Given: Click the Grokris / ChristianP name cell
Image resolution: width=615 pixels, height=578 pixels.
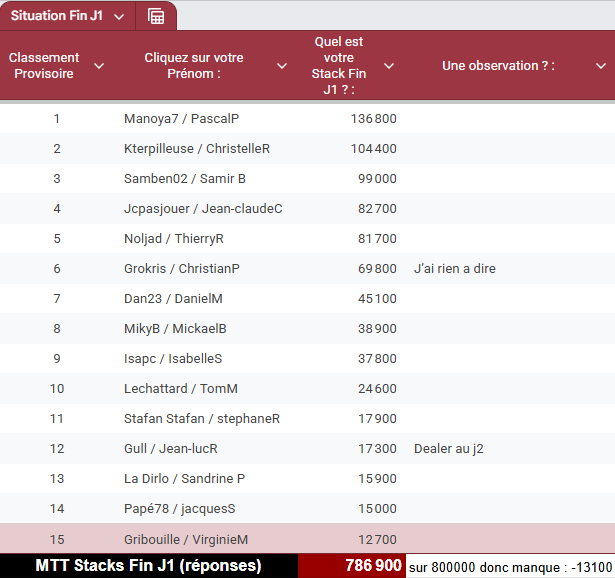Looking at the screenshot, I should (x=182, y=269).
